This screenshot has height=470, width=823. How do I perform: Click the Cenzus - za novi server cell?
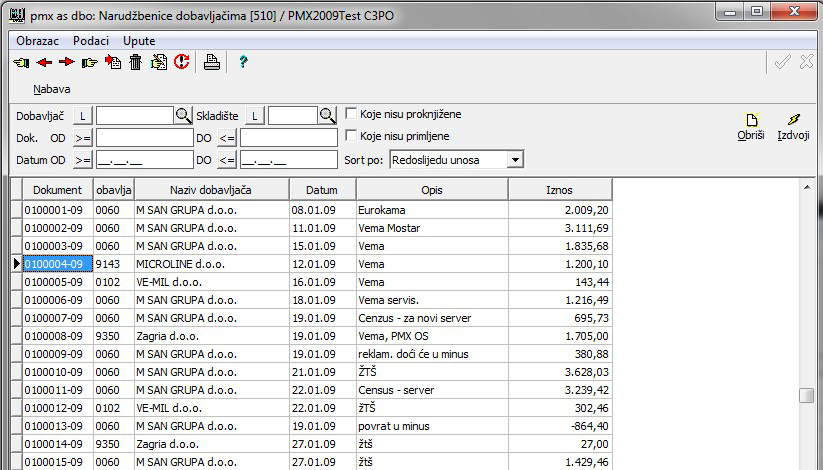tap(432, 318)
